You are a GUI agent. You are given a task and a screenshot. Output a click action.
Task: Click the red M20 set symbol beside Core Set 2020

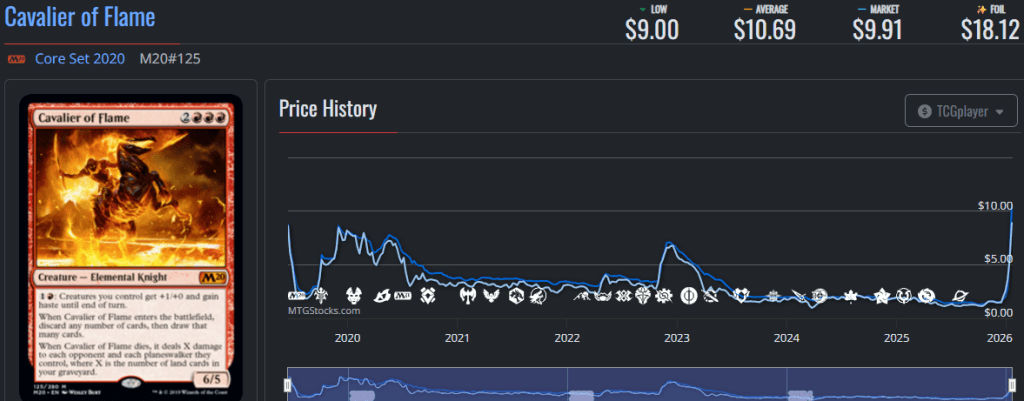click(x=16, y=59)
